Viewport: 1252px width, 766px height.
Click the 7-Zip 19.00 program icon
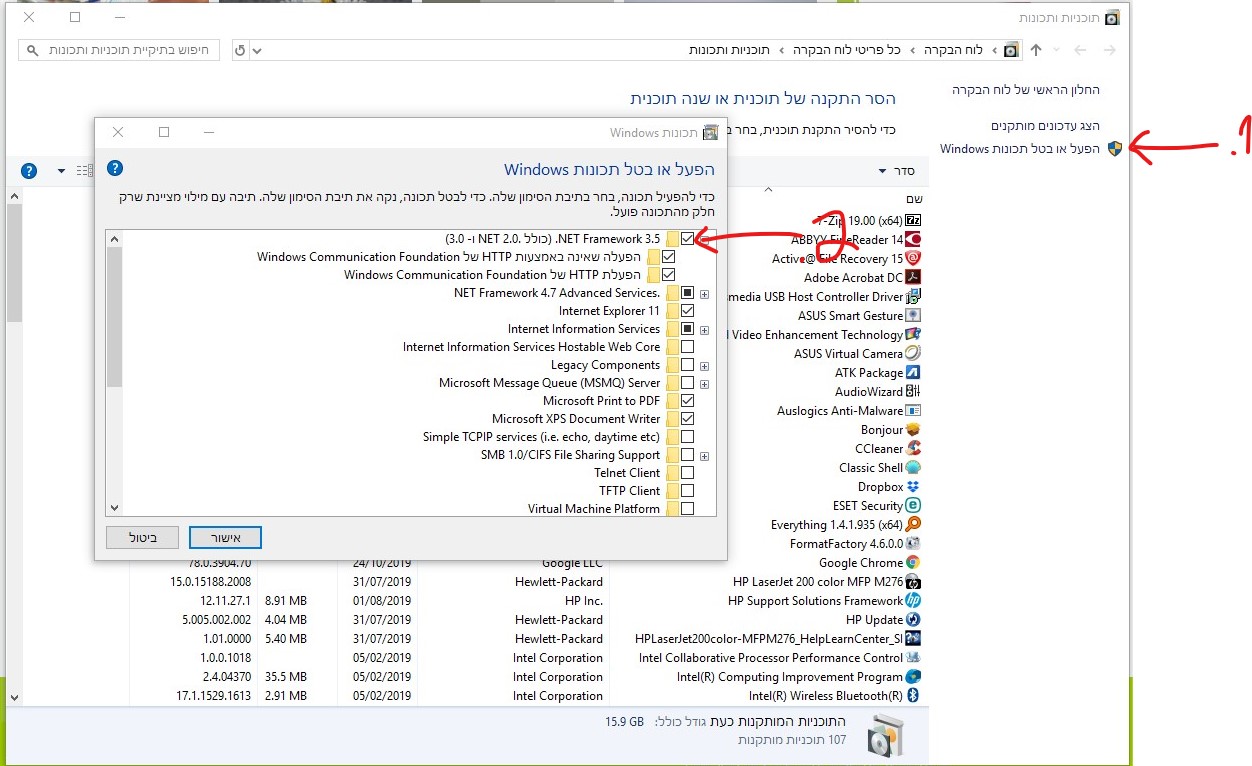pos(913,220)
